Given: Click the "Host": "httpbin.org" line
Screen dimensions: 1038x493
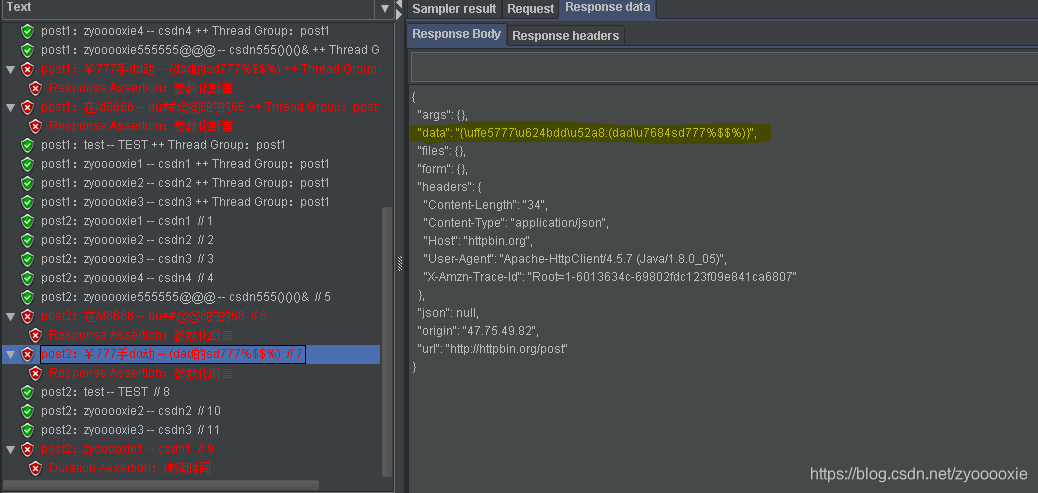Looking at the screenshot, I should coord(477,241).
